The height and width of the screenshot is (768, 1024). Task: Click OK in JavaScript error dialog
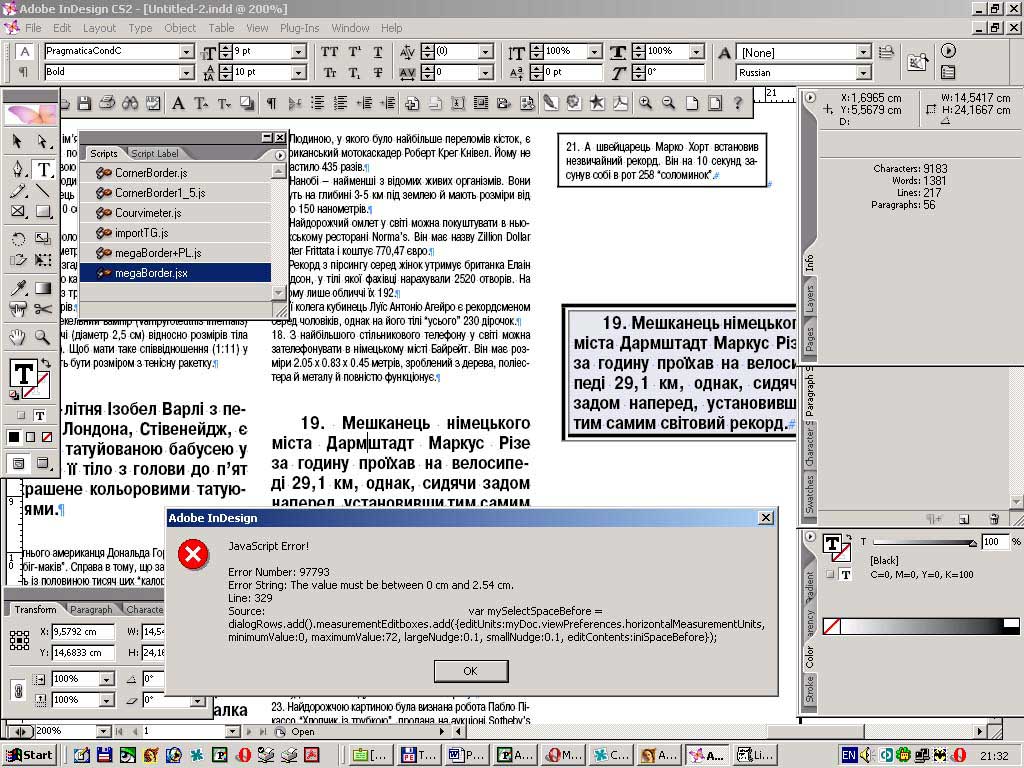[x=470, y=671]
